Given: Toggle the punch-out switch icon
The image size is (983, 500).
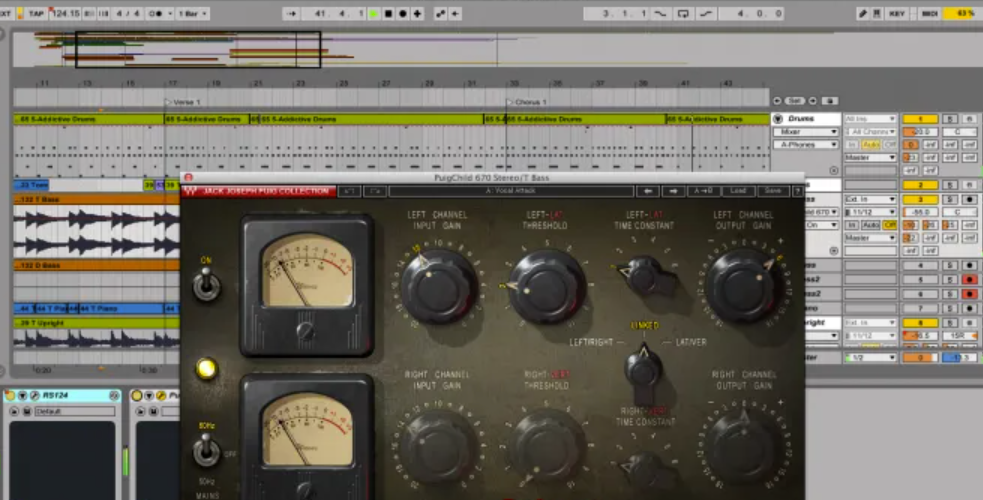Looking at the screenshot, I should 706,13.
